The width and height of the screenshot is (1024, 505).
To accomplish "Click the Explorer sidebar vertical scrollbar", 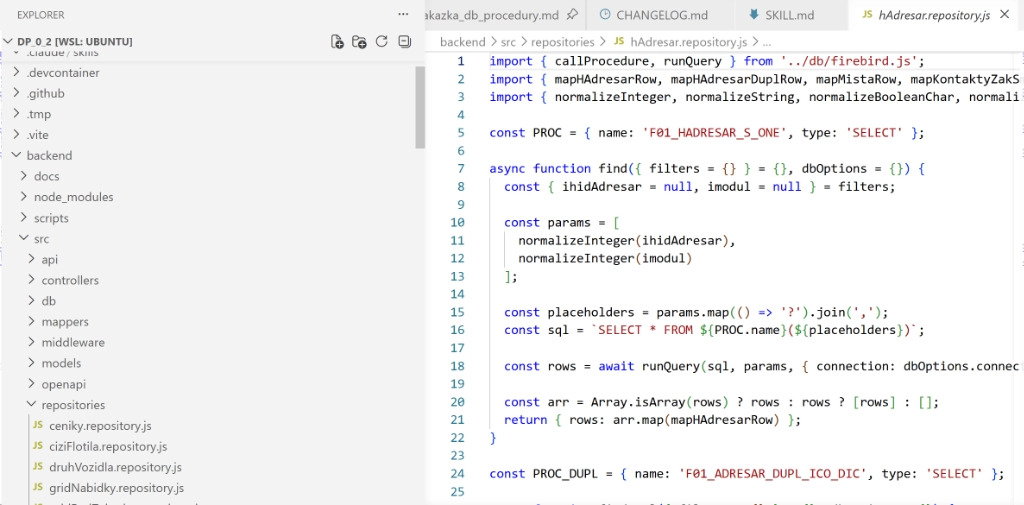I will pyautogui.click(x=420, y=107).
